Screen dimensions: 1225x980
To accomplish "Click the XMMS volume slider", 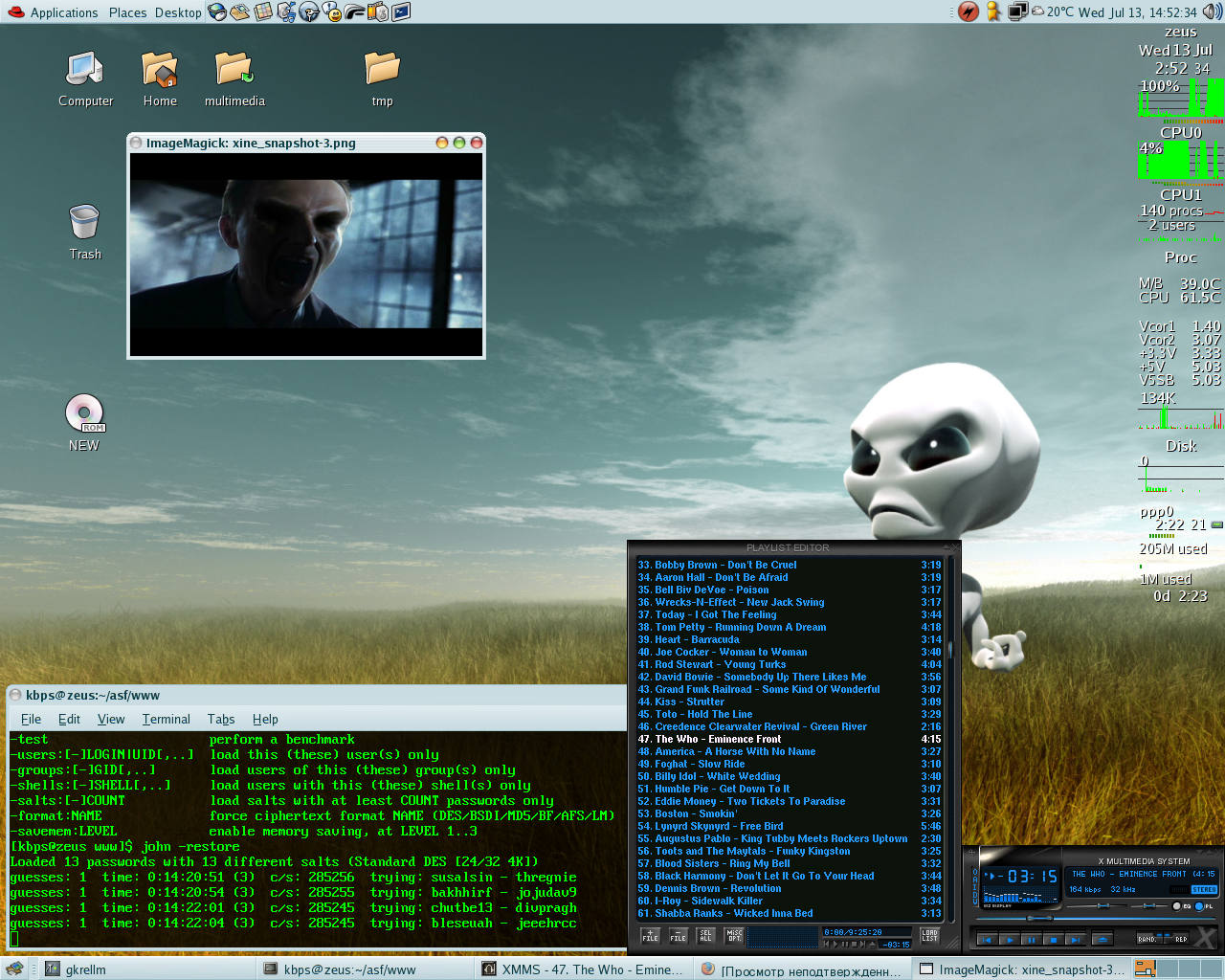I will (1097, 906).
